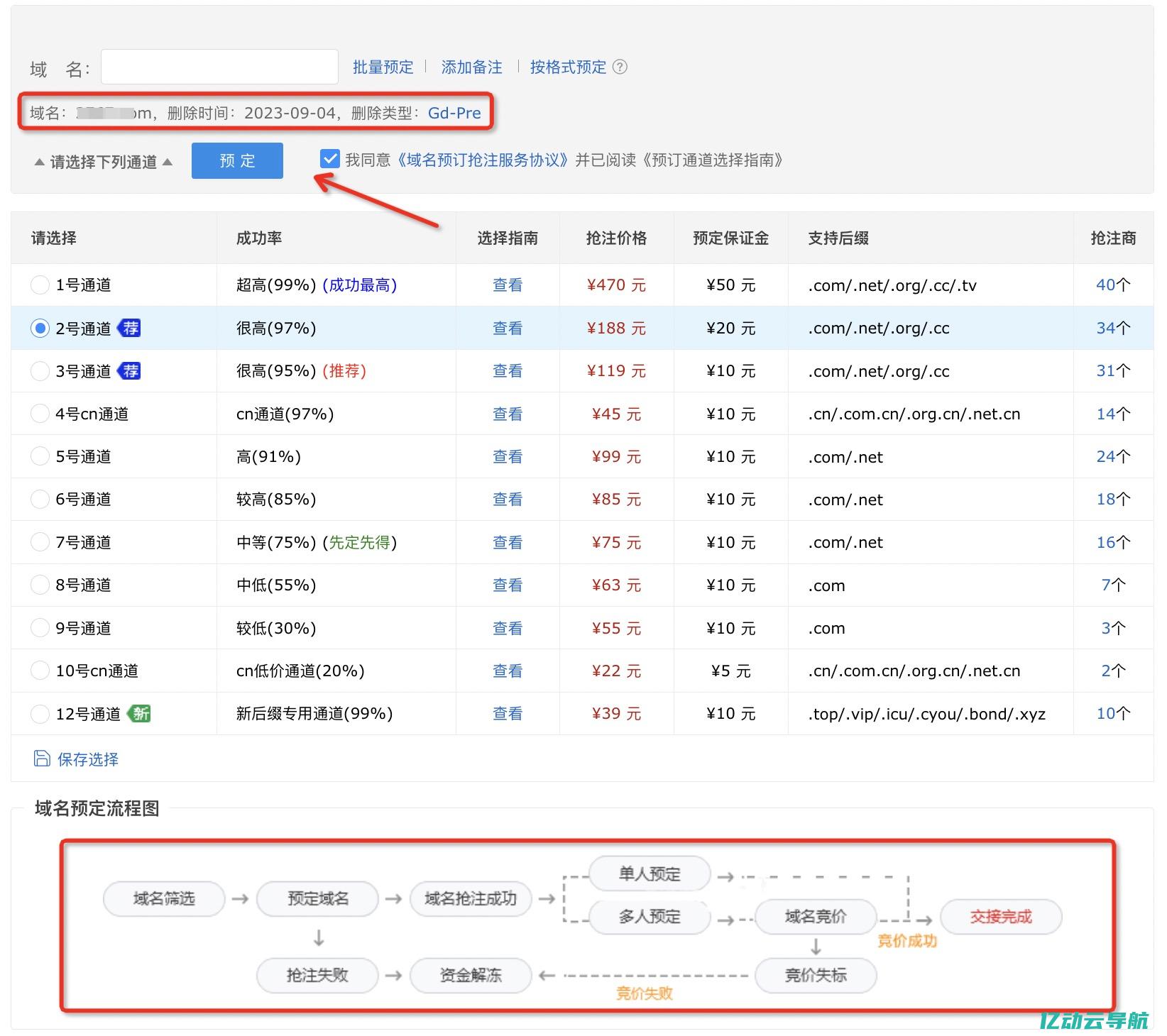The width and height of the screenshot is (1167, 1036).
Task: Choose the 3号通道 radio option
Action: 40,370
